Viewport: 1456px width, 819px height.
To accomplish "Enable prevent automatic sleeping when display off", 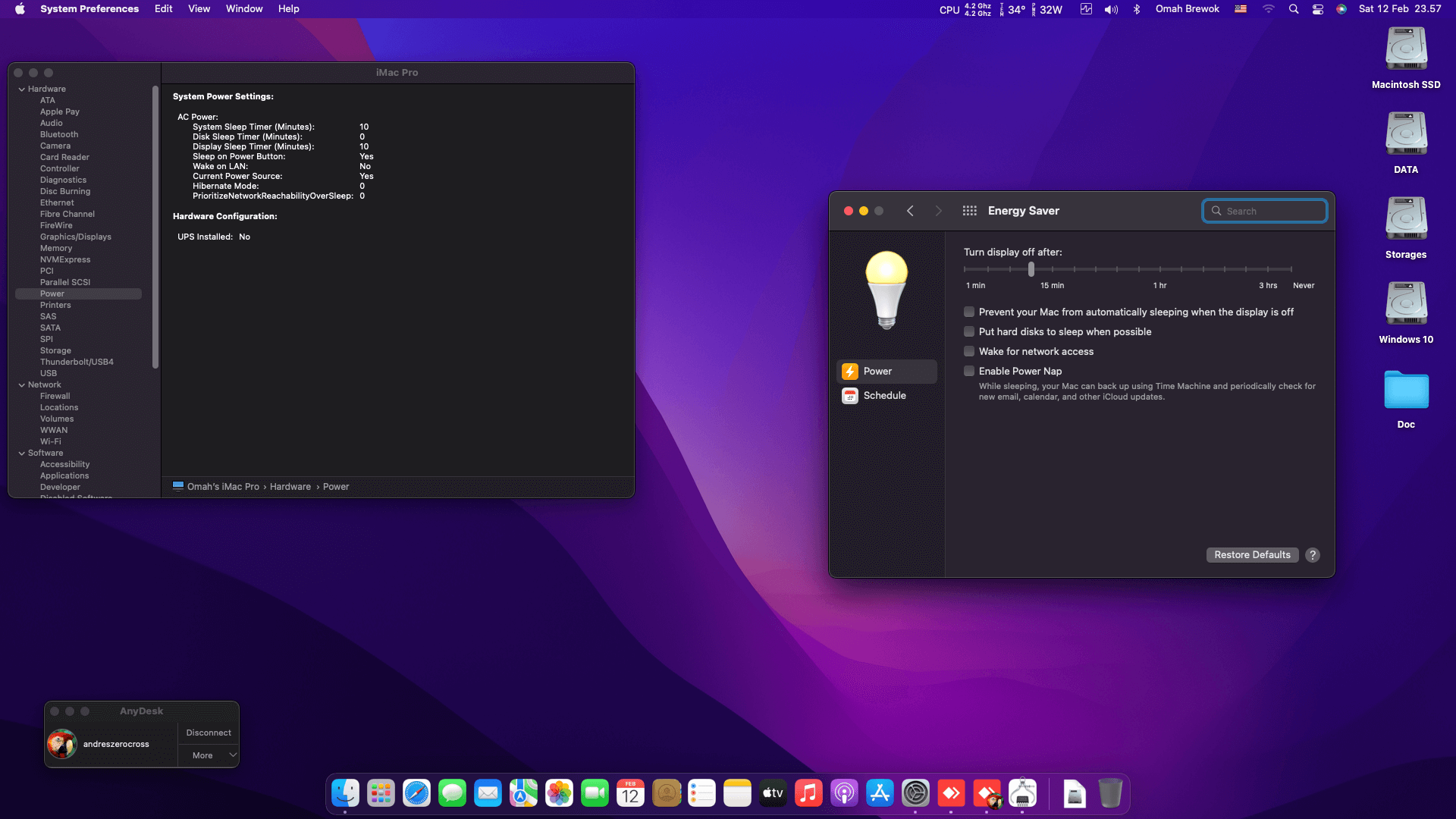I will [x=969, y=312].
